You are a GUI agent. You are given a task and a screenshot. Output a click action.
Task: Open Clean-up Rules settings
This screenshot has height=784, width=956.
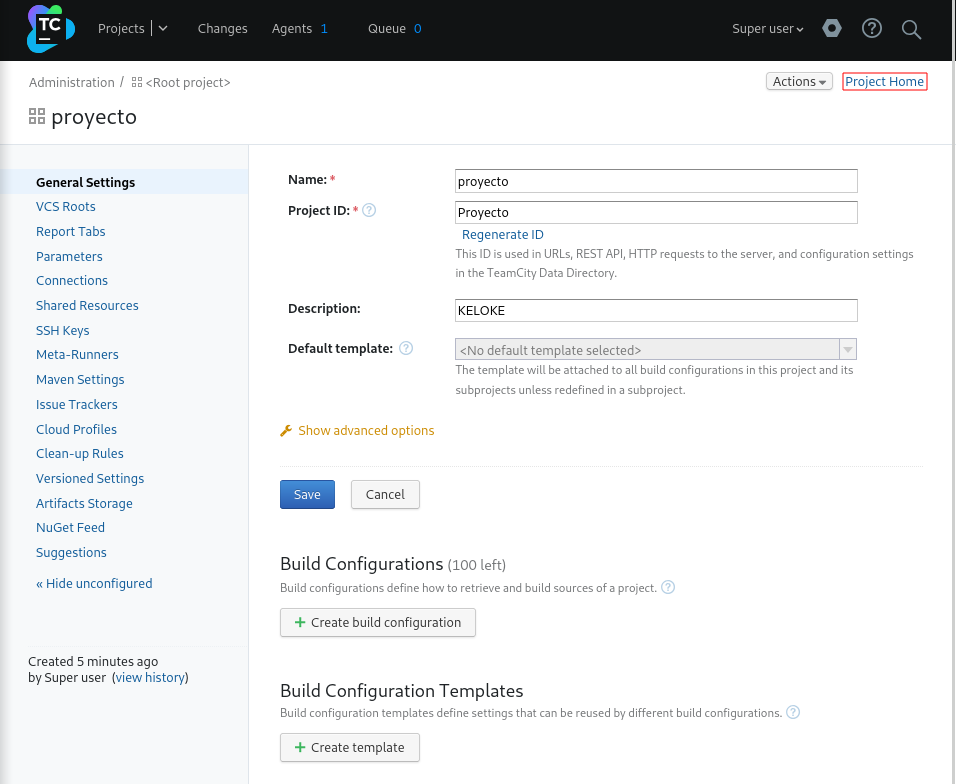(80, 454)
